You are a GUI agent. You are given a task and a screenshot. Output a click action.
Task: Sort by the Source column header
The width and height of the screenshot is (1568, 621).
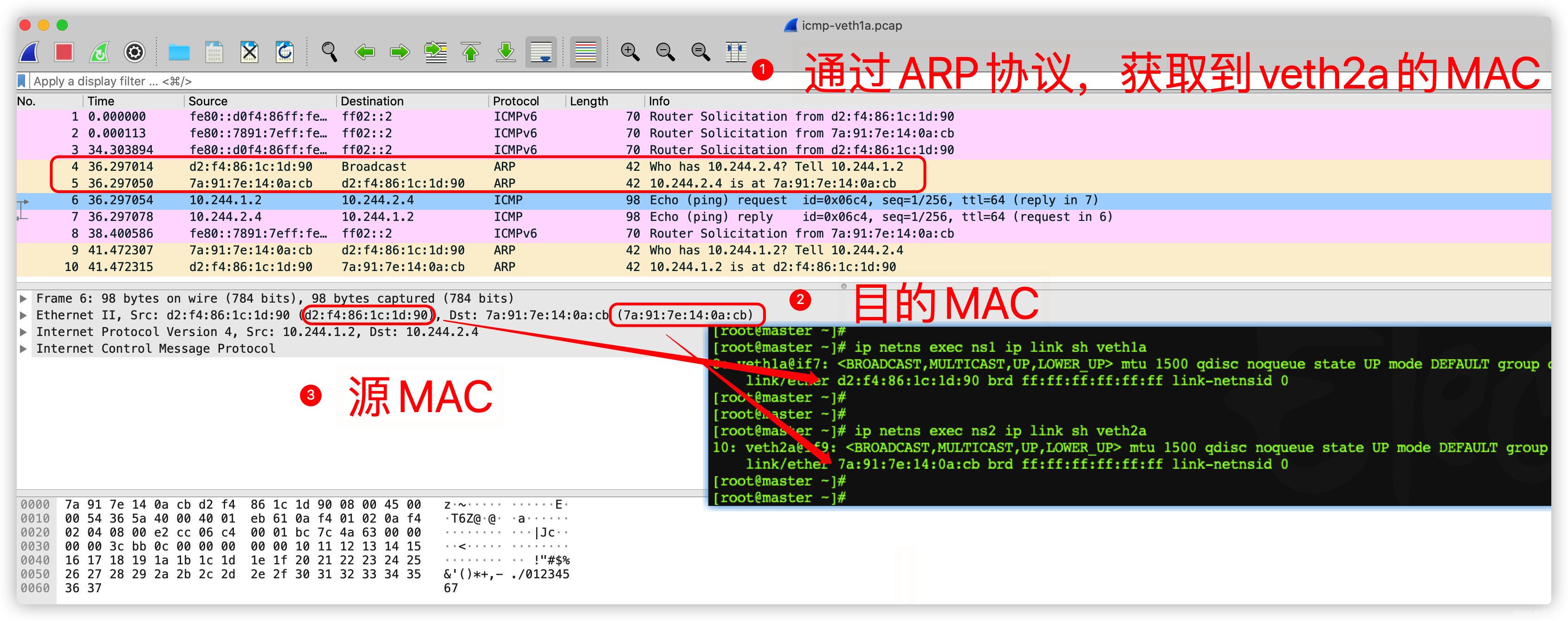click(260, 101)
